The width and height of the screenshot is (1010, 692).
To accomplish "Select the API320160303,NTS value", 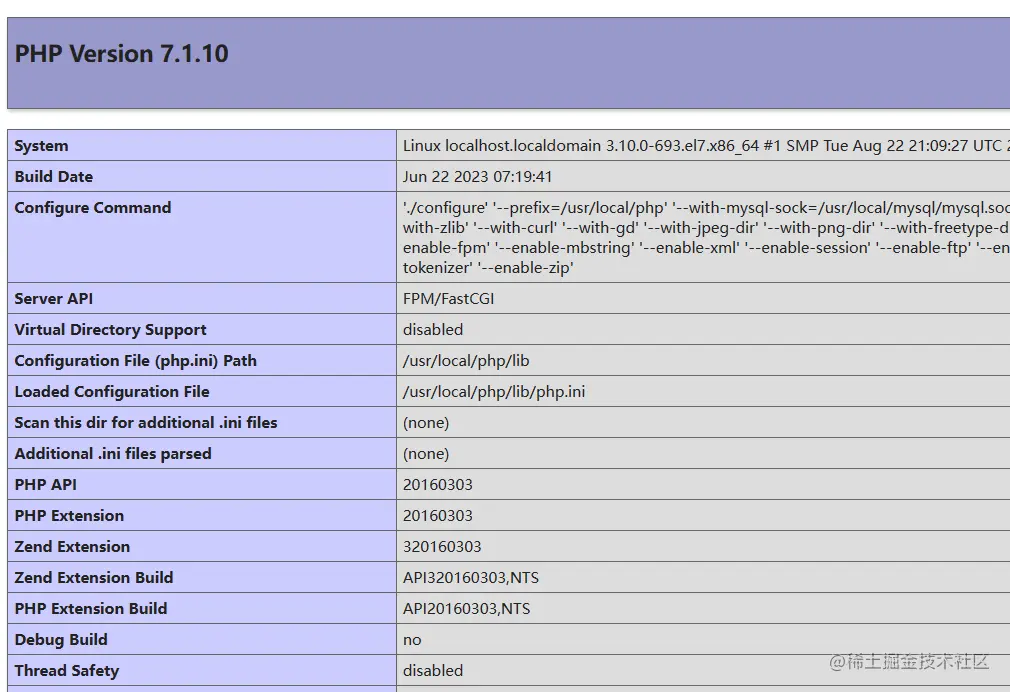I will coord(471,577).
